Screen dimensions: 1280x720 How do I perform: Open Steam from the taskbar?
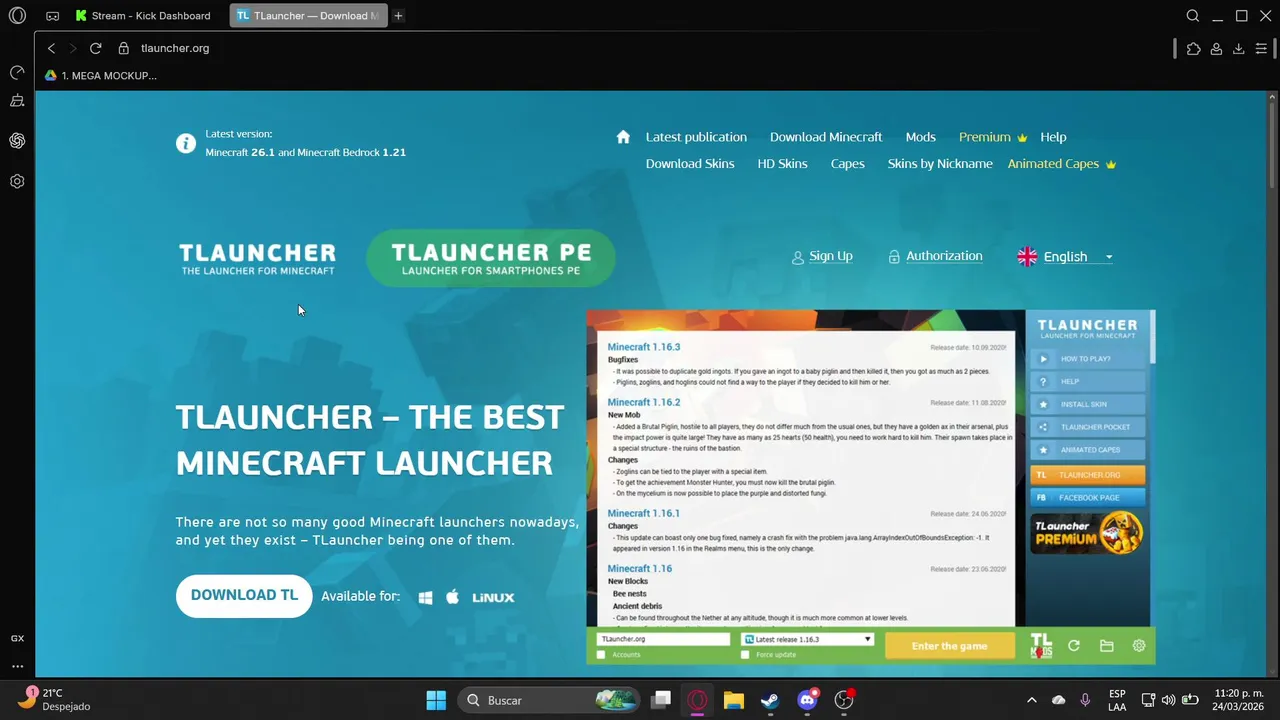click(x=770, y=700)
